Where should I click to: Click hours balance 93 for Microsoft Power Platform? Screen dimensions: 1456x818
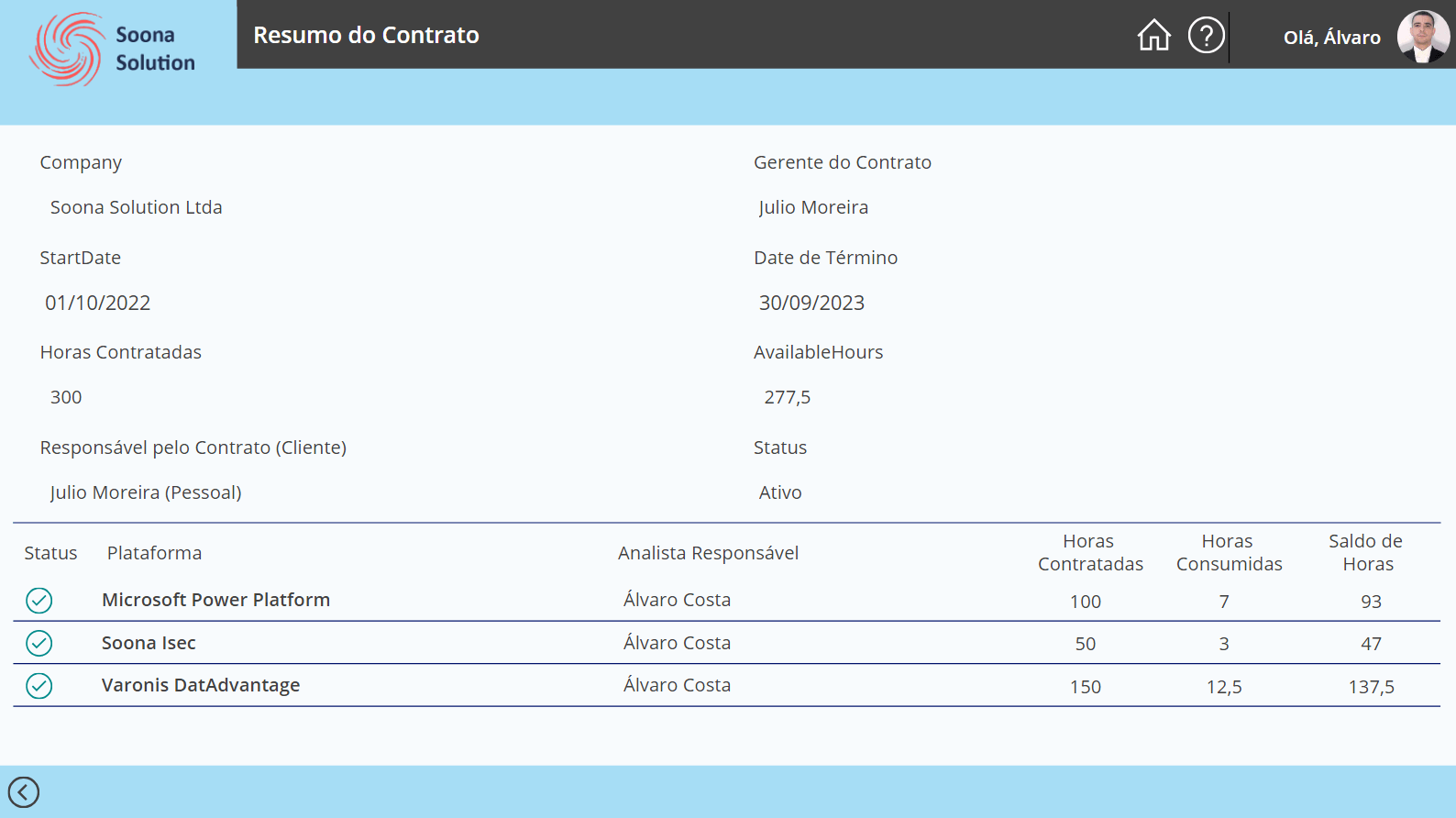click(1371, 602)
